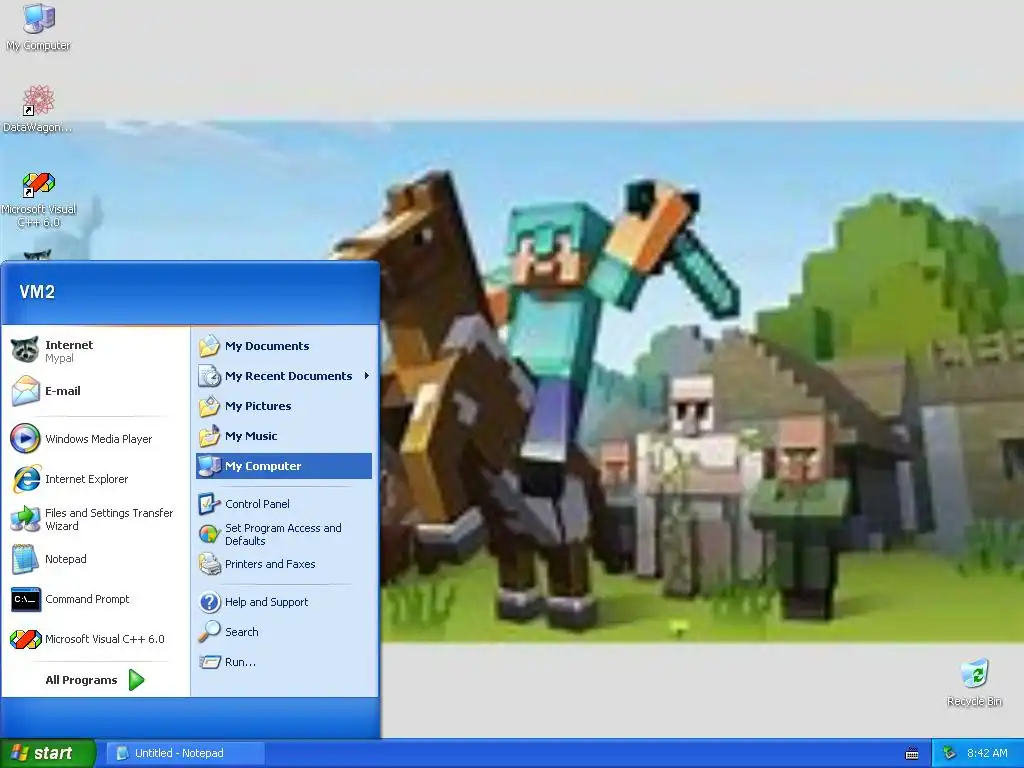1024x768 pixels.
Task: Click Files and Settings Transfer Wizard label
Action: 109,519
